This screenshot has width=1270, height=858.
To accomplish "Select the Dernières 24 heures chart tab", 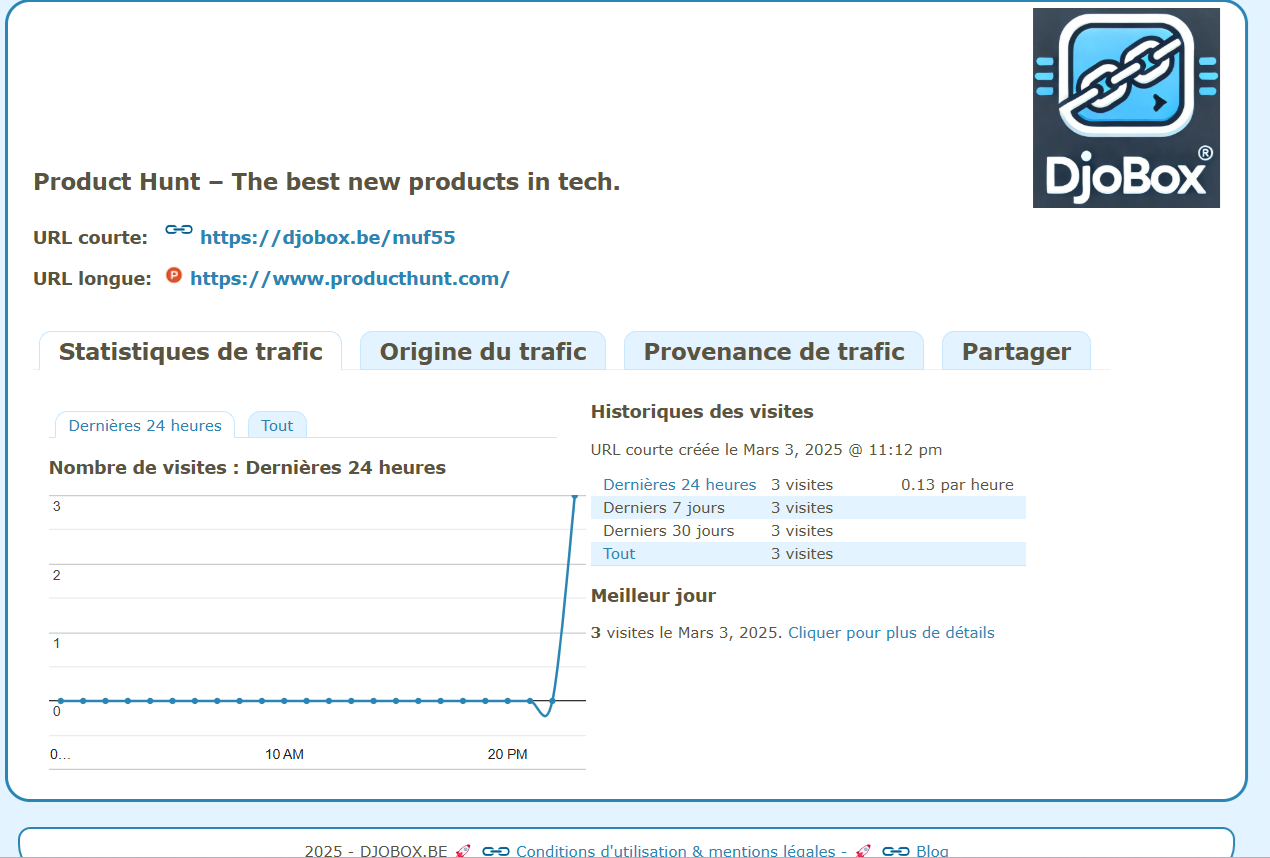I will click(x=145, y=425).
